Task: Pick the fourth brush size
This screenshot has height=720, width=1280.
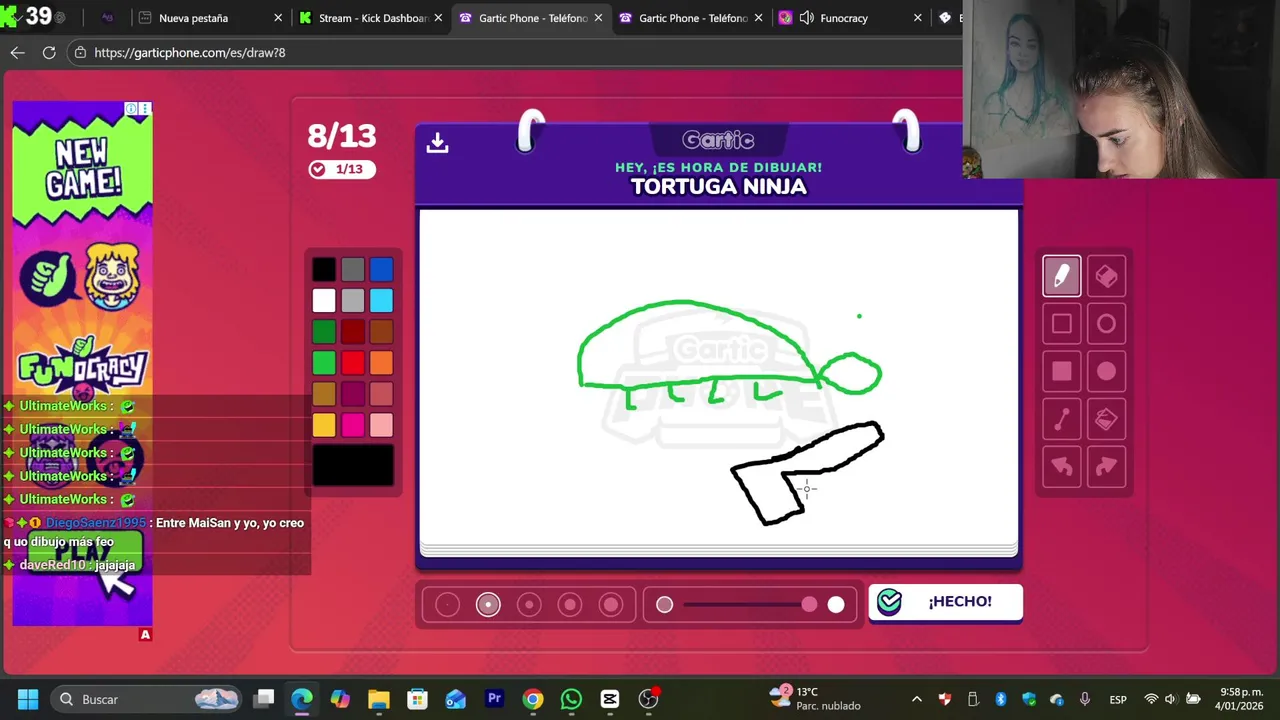Action: pyautogui.click(x=570, y=604)
